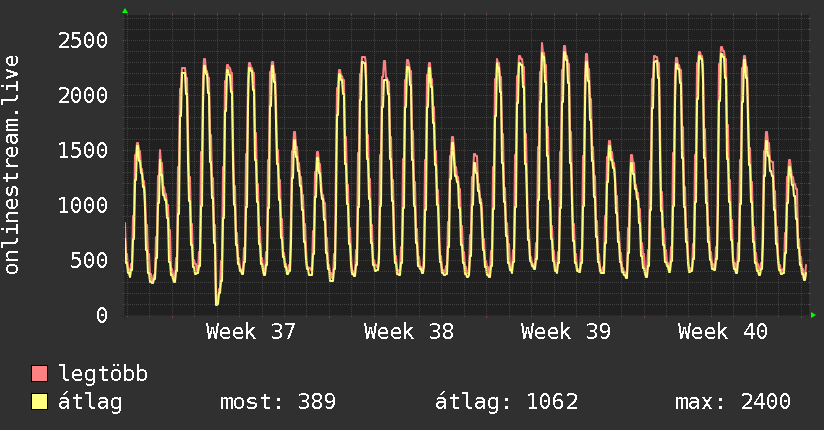Click the 2000 y-axis tick label
The width and height of the screenshot is (824, 430).
click(83, 96)
